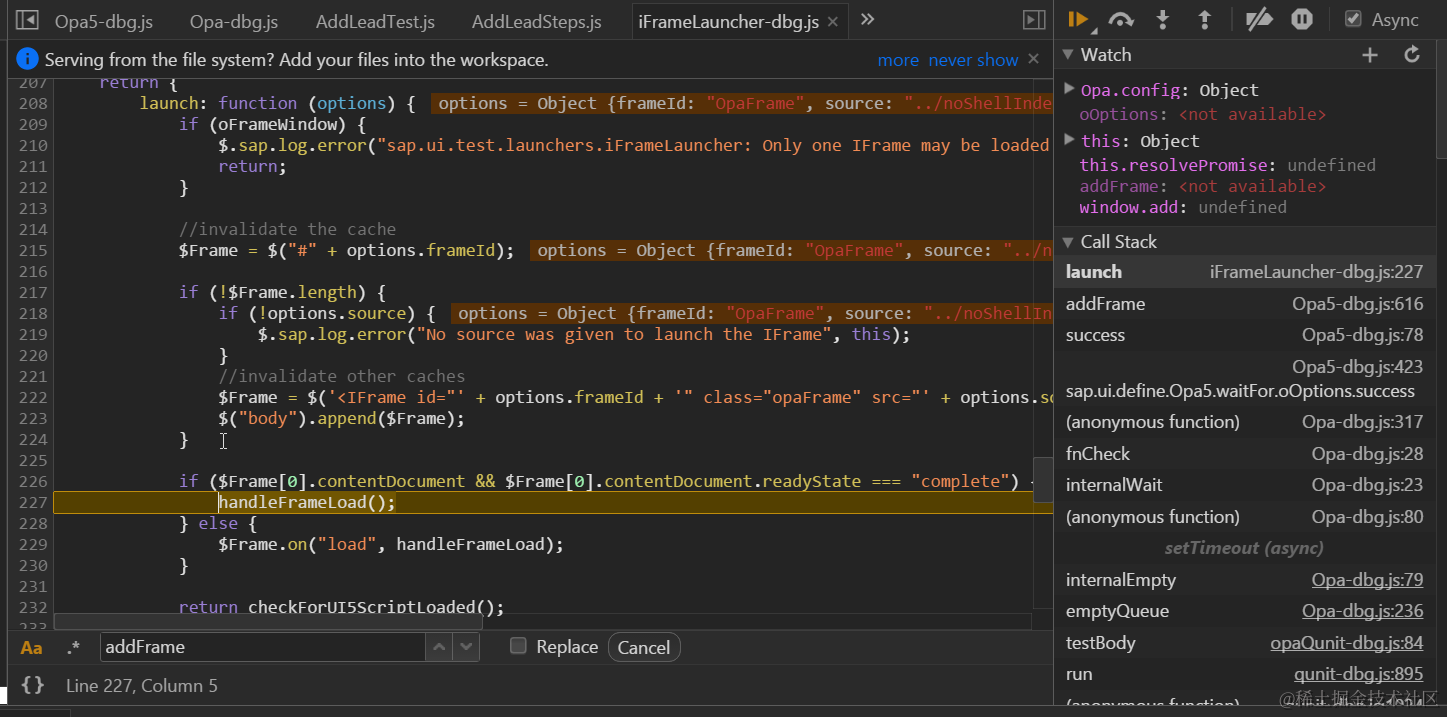The height and width of the screenshot is (717, 1447).
Task: Click addFrame watch expression
Action: tap(1203, 186)
